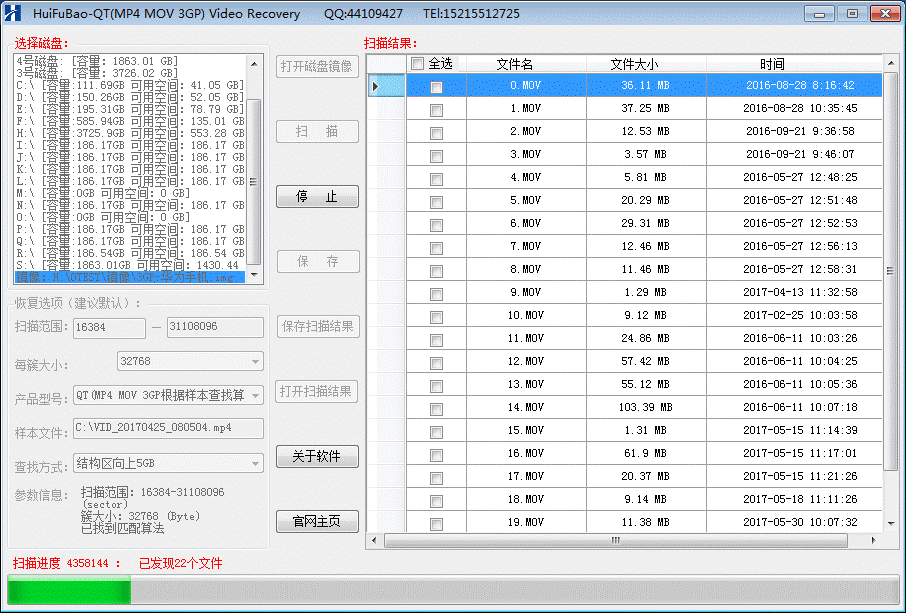Enable the 全选 select-all checkbox
This screenshot has height=613, width=906.
click(x=417, y=62)
